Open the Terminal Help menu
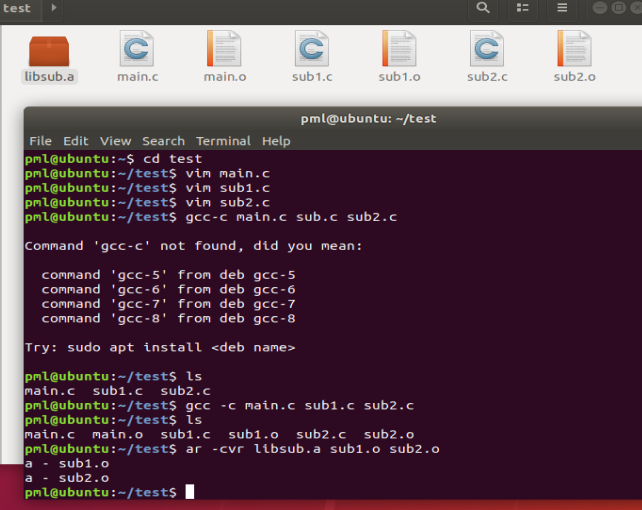The width and height of the screenshot is (642, 510). tap(276, 141)
